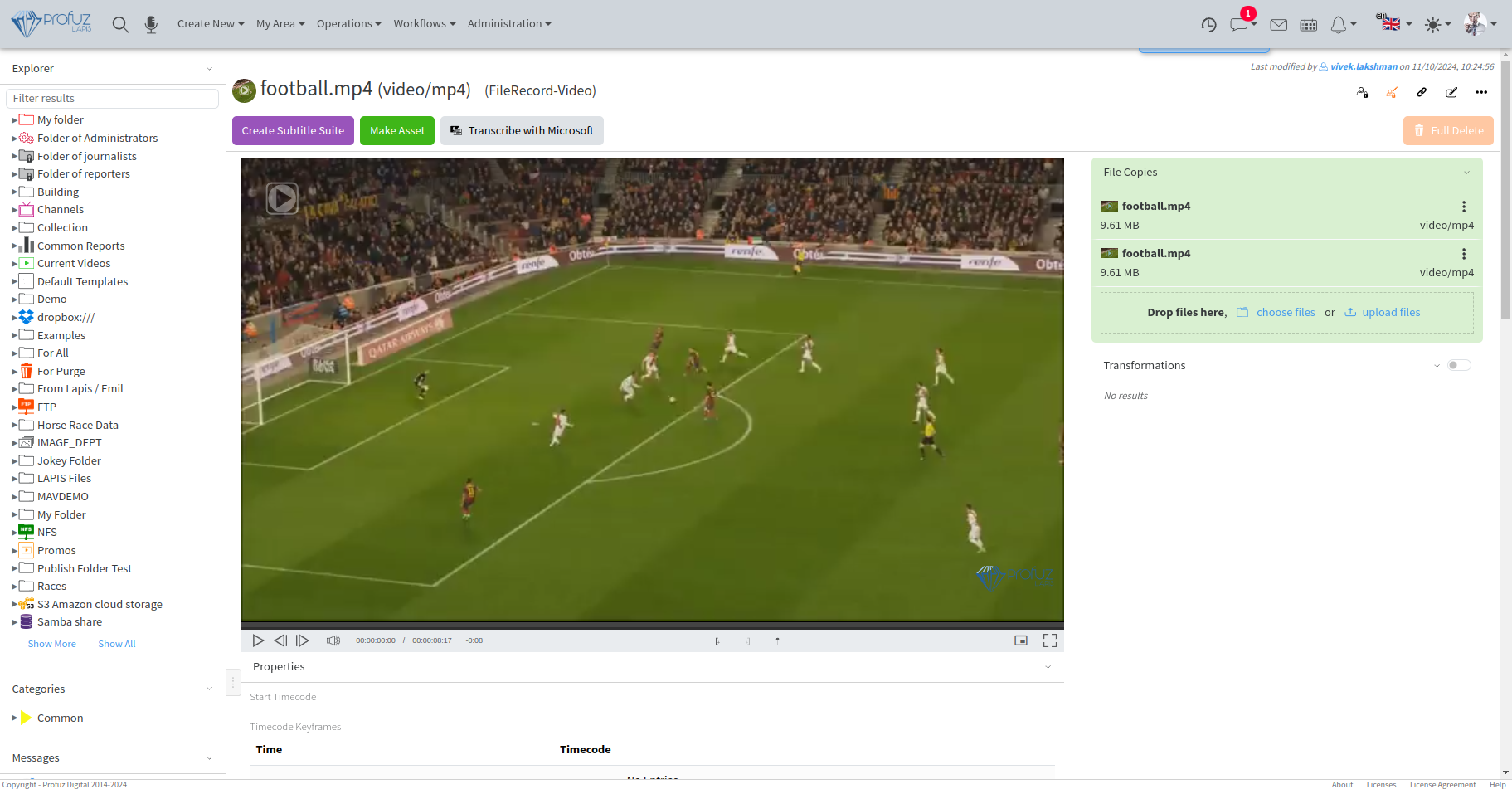1512x789 pixels.
Task: Open the language flag dropdown
Action: [x=1394, y=23]
